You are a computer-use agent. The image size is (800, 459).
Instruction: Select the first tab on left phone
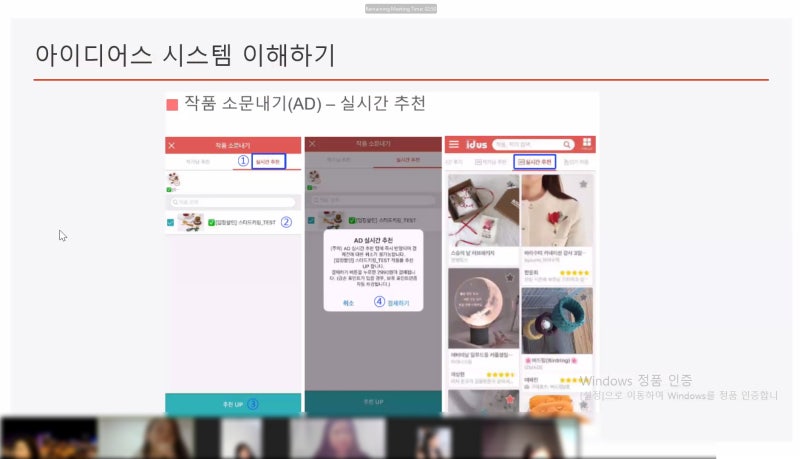[x=197, y=162]
